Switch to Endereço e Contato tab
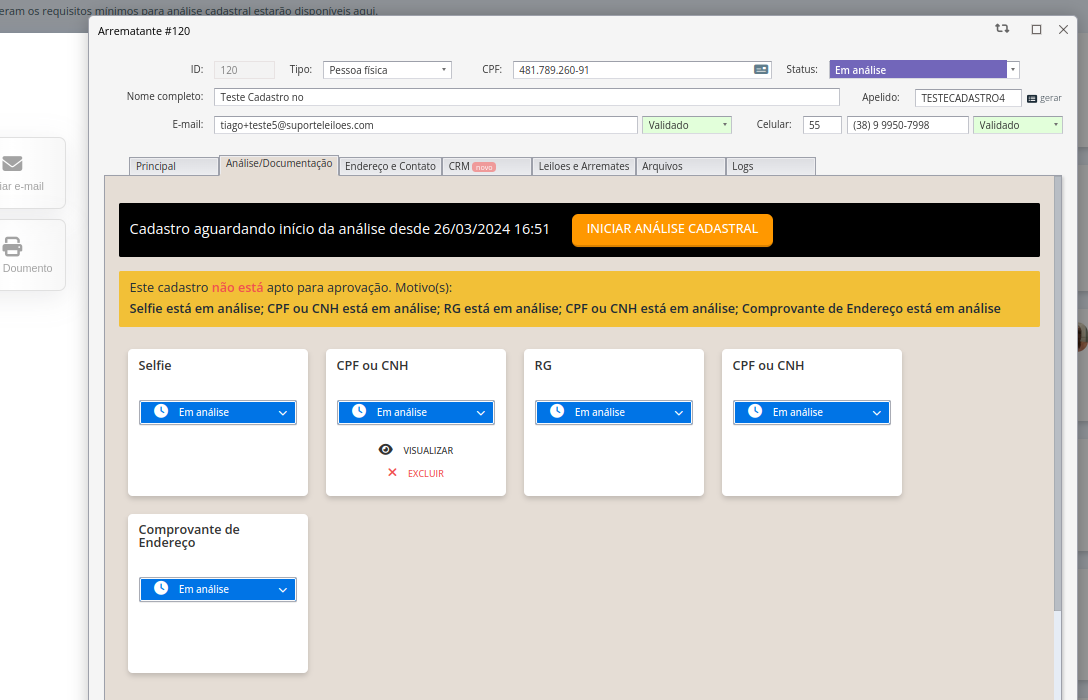The height and width of the screenshot is (700, 1088). click(x=390, y=166)
